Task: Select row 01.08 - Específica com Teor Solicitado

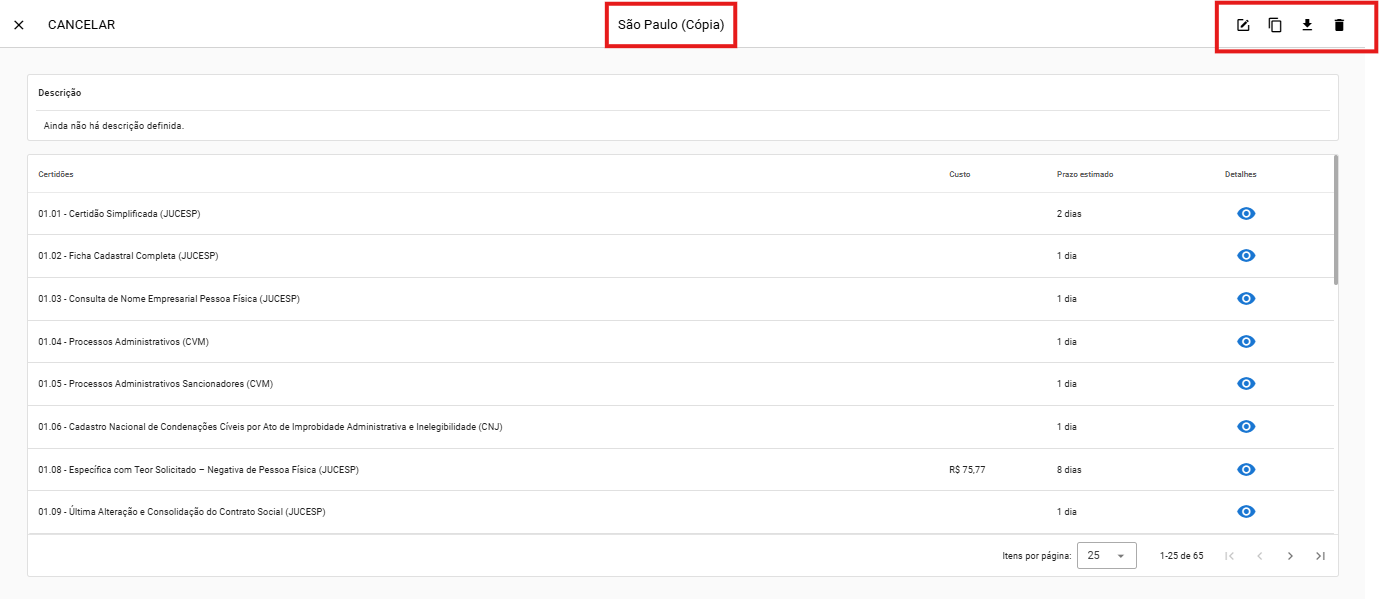Action: point(680,469)
